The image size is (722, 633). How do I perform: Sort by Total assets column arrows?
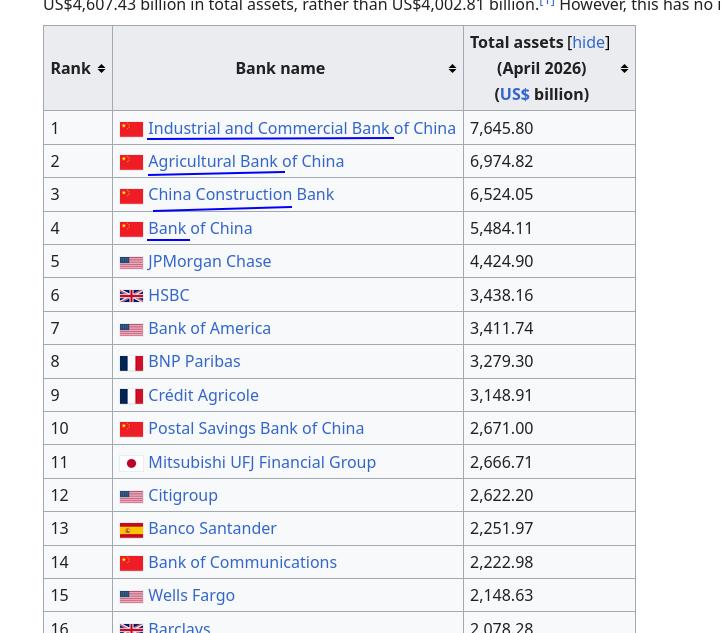624,69
